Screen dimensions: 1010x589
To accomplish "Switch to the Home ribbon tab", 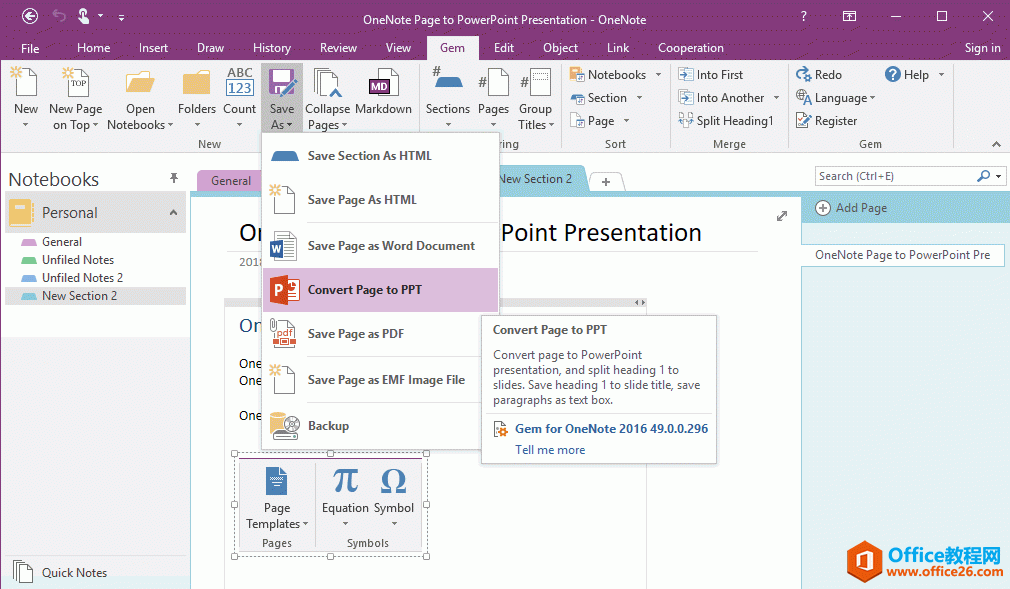I will 93,47.
